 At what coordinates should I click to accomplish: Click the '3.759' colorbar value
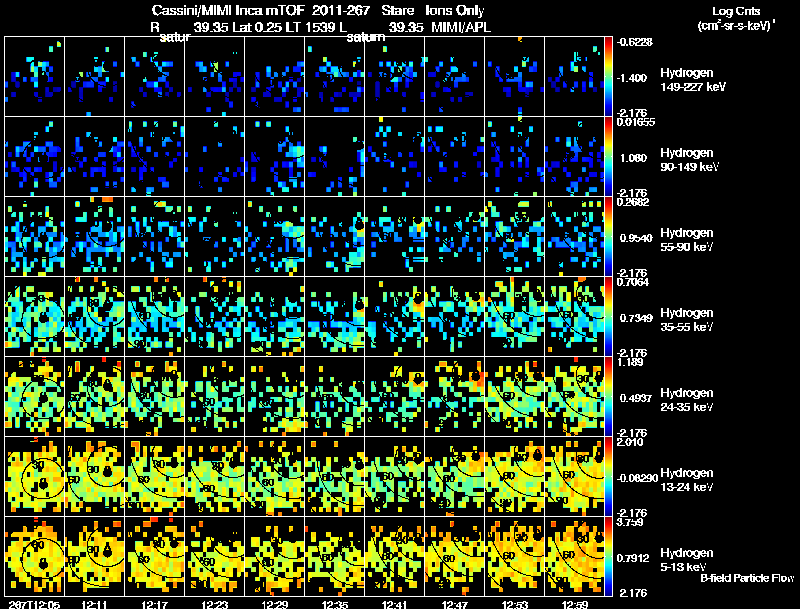click(630, 522)
